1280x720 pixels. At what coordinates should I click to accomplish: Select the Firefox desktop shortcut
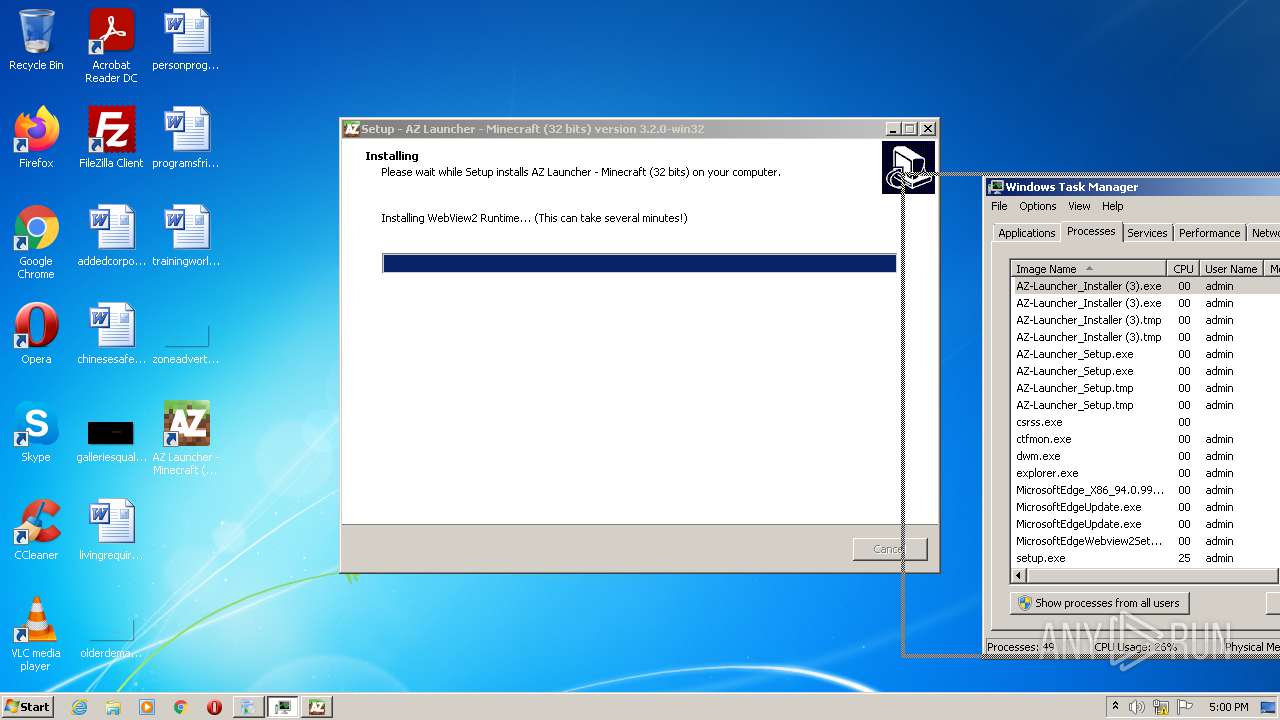(36, 138)
